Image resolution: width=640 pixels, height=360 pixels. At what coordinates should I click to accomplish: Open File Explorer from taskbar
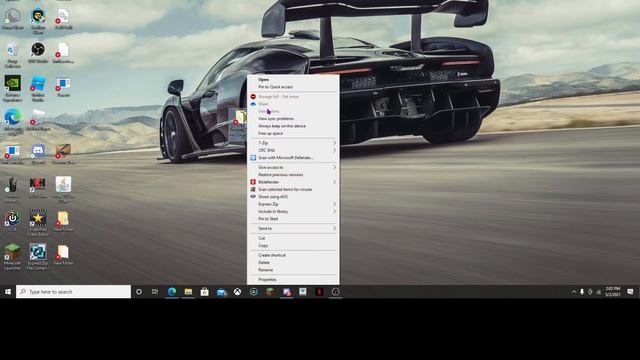click(188, 291)
